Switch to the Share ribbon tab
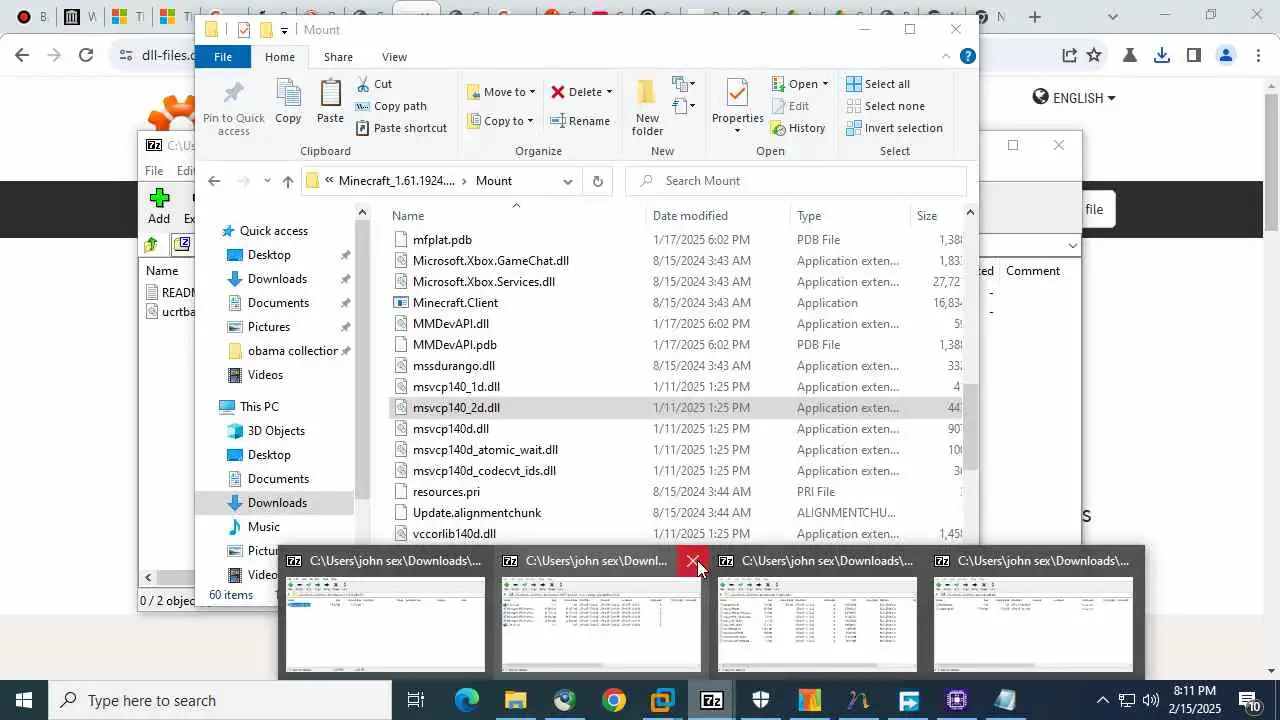The width and height of the screenshot is (1280, 720). tap(338, 57)
